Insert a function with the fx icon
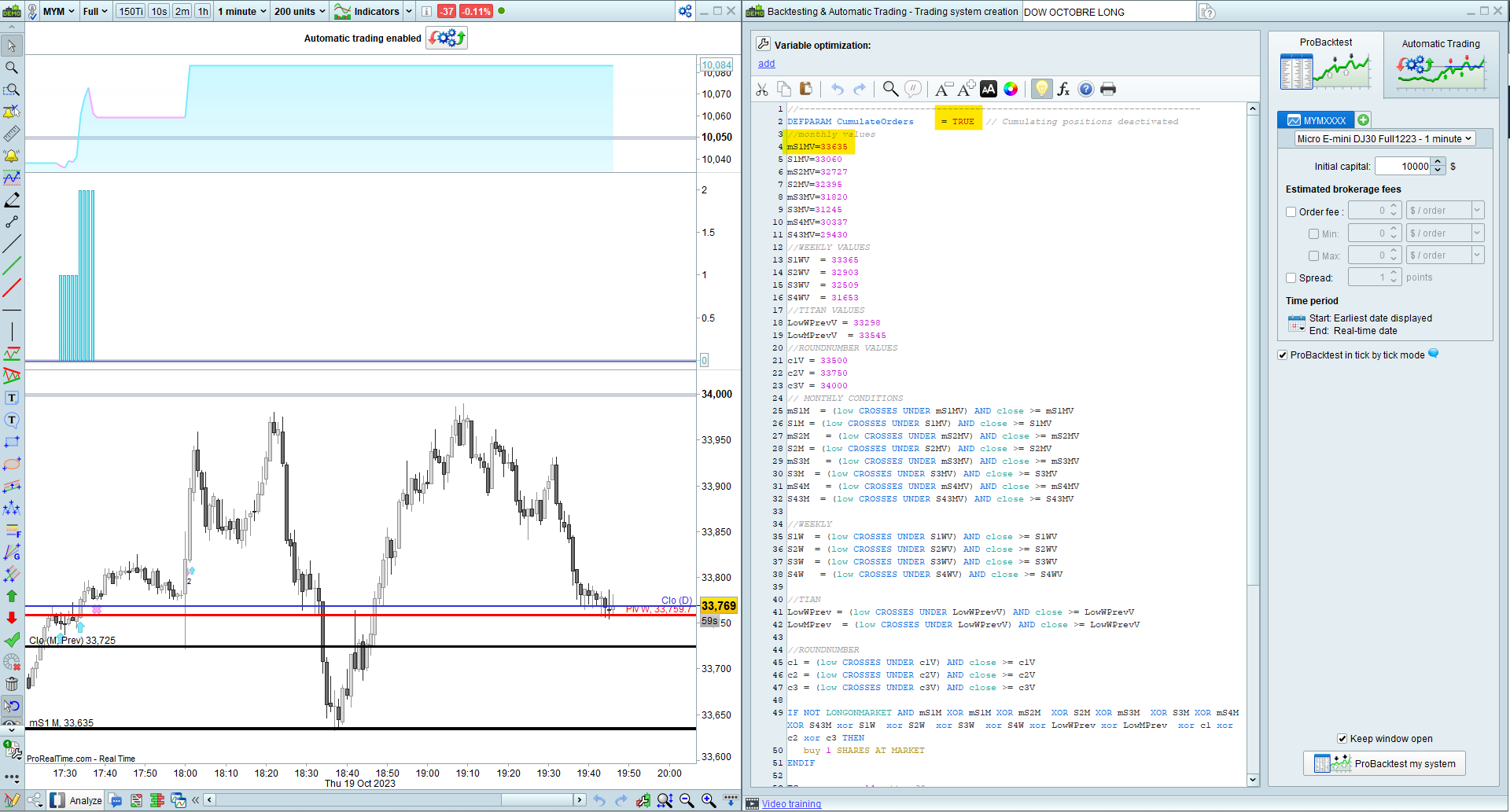Viewport: 1510px width, 812px height. coord(1063,90)
